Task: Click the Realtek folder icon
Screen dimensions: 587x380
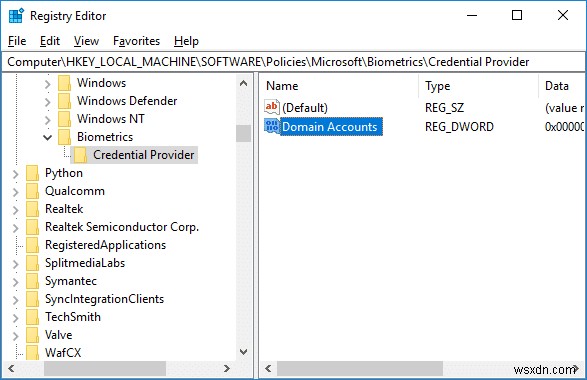Action: click(x=33, y=209)
